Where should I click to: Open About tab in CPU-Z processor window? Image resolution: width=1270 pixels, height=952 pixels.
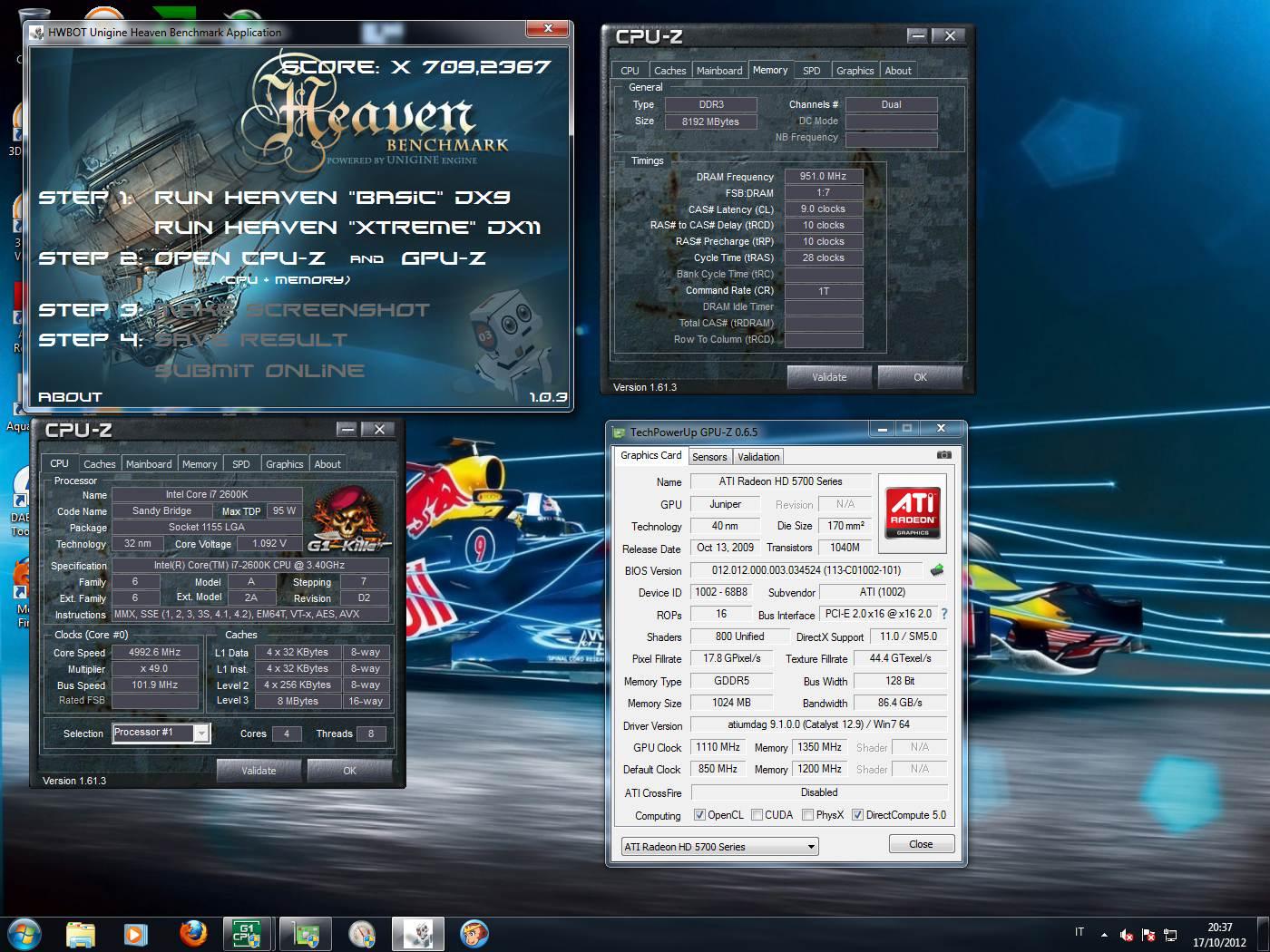point(327,464)
